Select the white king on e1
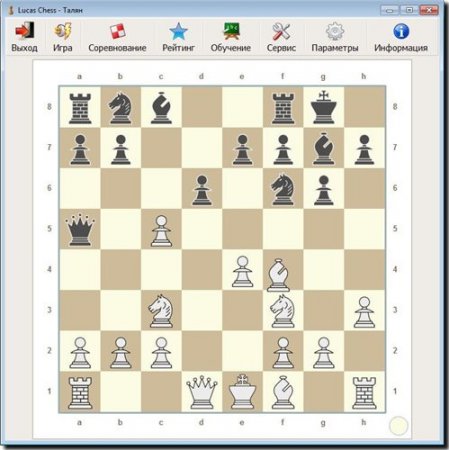Viewport: 449px width, 450px height. (x=242, y=392)
